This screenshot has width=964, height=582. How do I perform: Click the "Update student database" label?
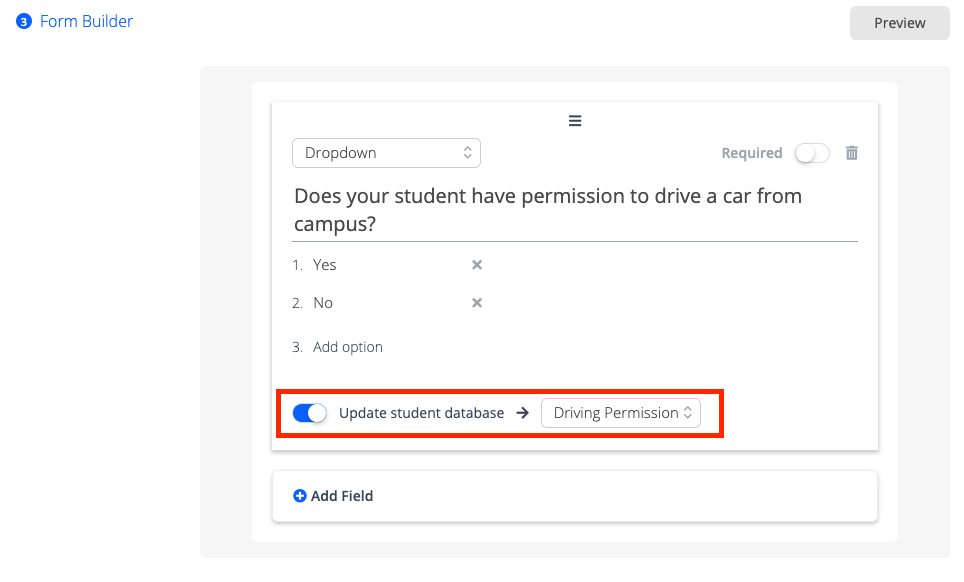point(421,413)
